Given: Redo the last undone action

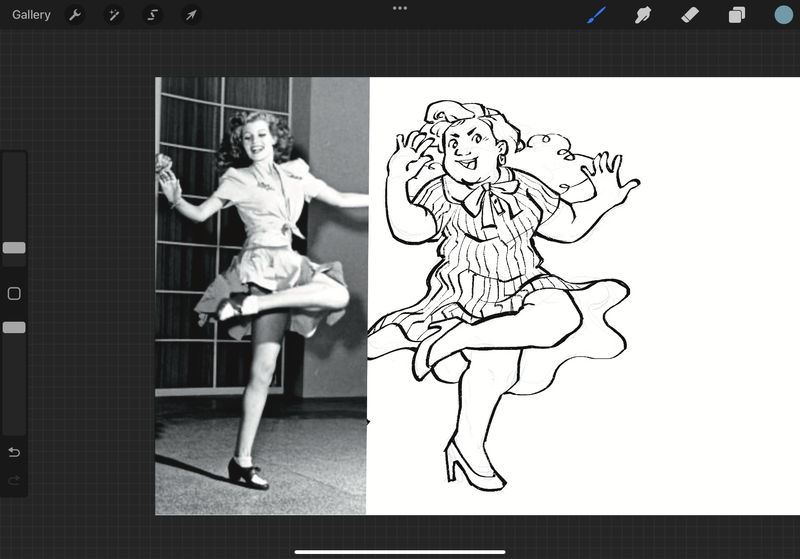Looking at the screenshot, I should point(14,480).
